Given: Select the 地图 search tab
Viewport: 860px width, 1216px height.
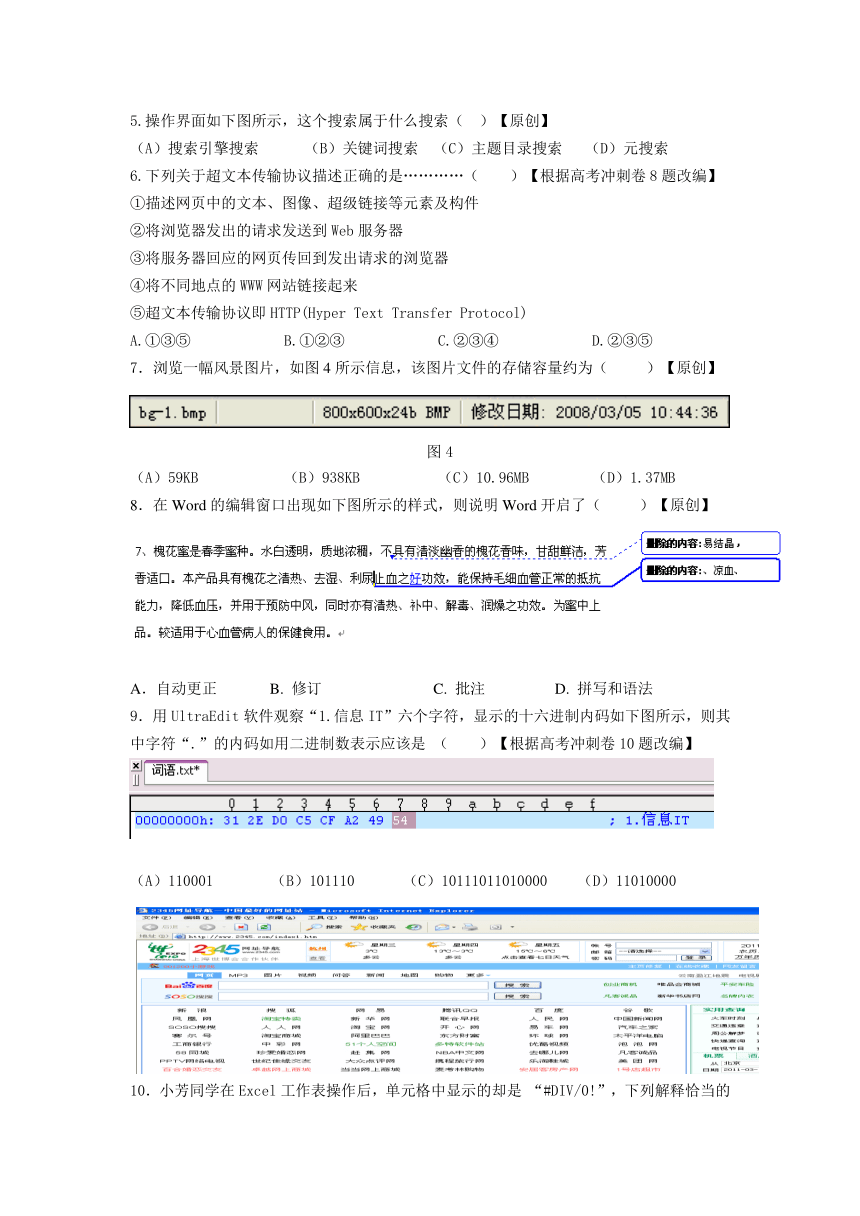Looking at the screenshot, I should (408, 975).
